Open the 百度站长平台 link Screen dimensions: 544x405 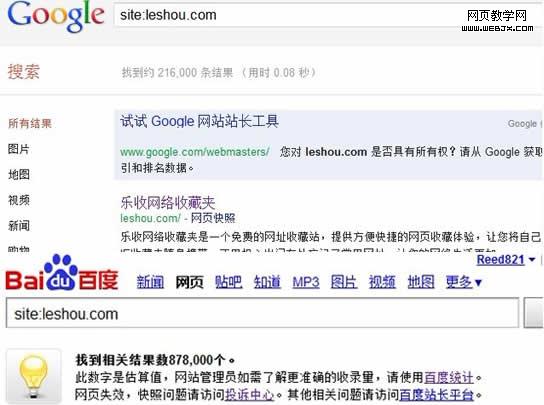(436, 395)
